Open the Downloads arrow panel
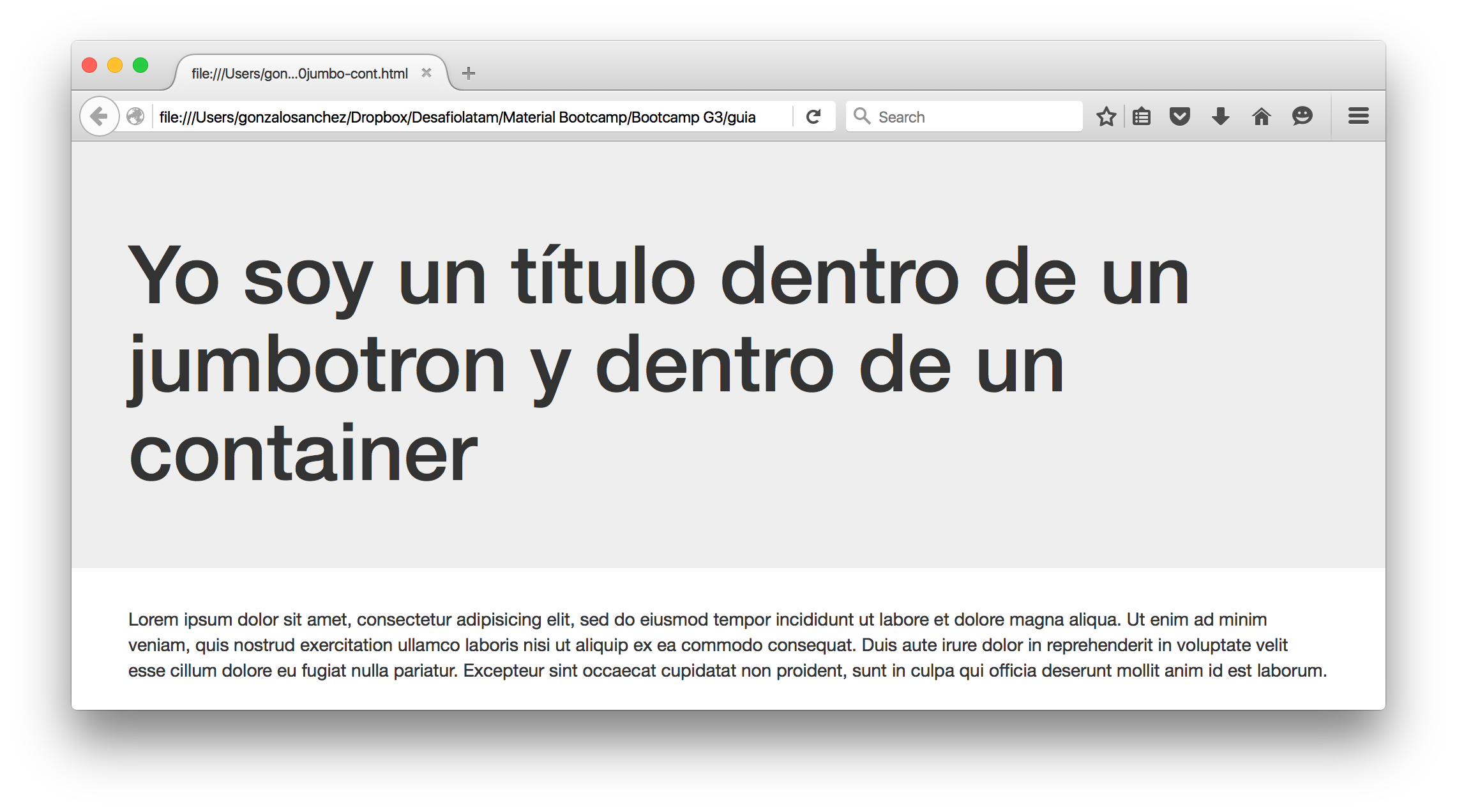The width and height of the screenshot is (1457, 812). [1220, 117]
